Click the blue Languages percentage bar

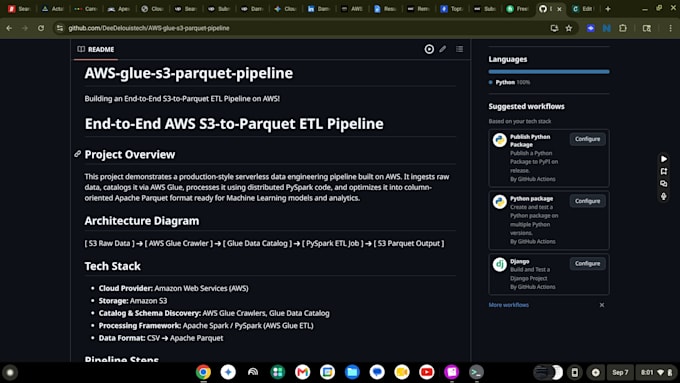[549, 72]
